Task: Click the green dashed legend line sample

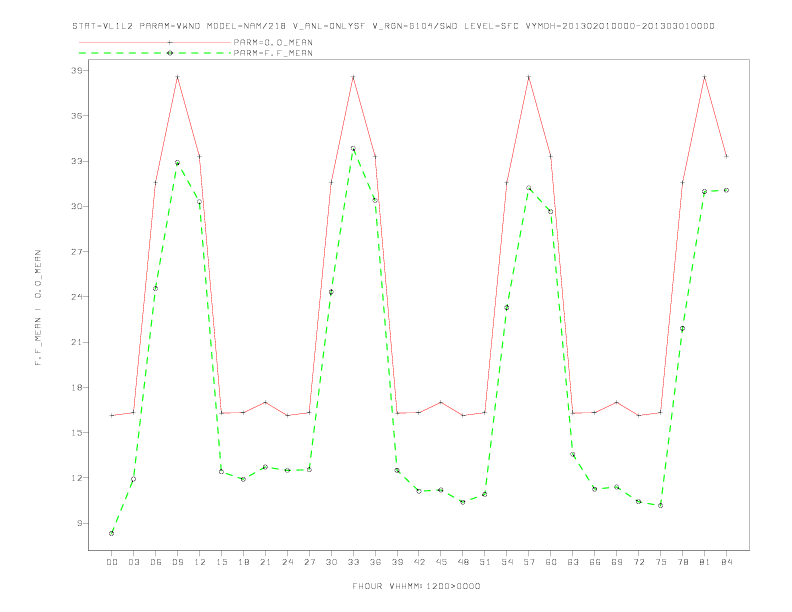Action: [x=155, y=53]
